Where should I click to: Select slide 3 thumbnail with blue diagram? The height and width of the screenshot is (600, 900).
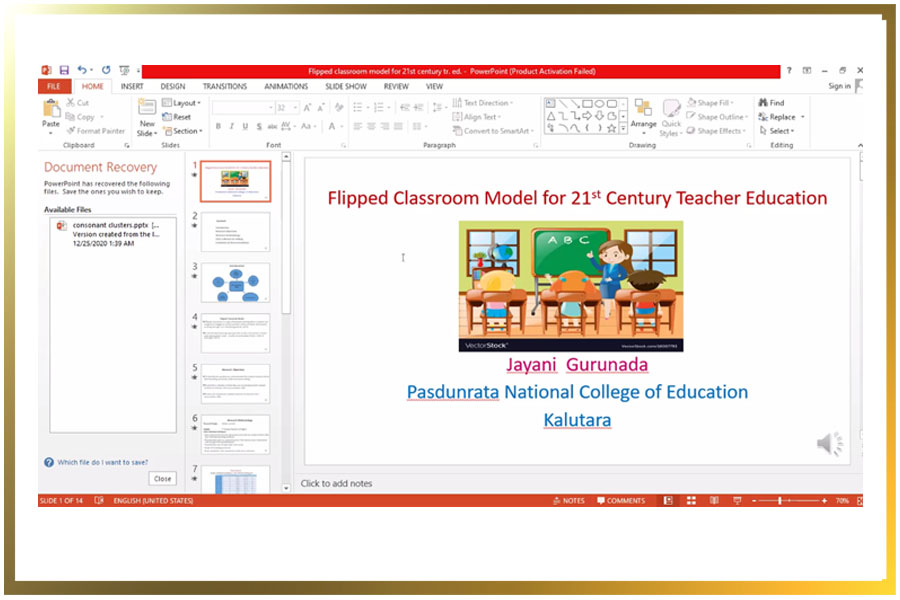click(235, 282)
